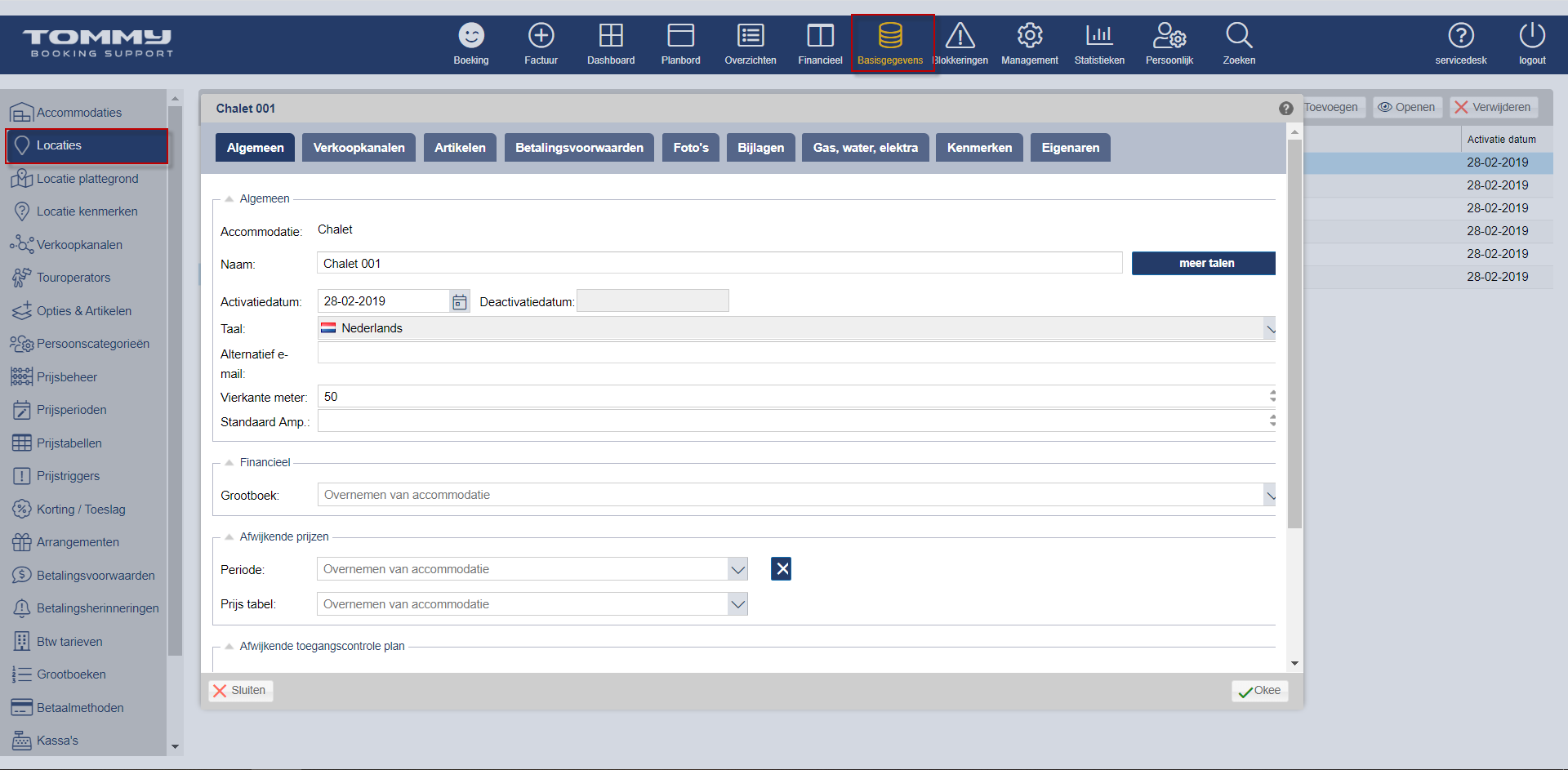This screenshot has height=770, width=1568.
Task: Collapse the Afwijkende prijzen section
Action: coord(229,536)
